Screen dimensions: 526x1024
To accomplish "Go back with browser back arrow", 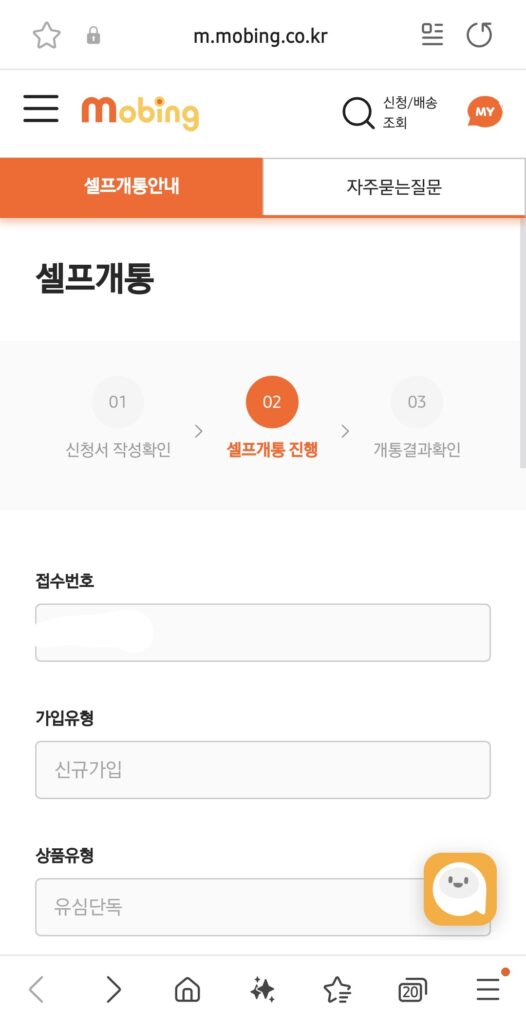I will coord(37,990).
